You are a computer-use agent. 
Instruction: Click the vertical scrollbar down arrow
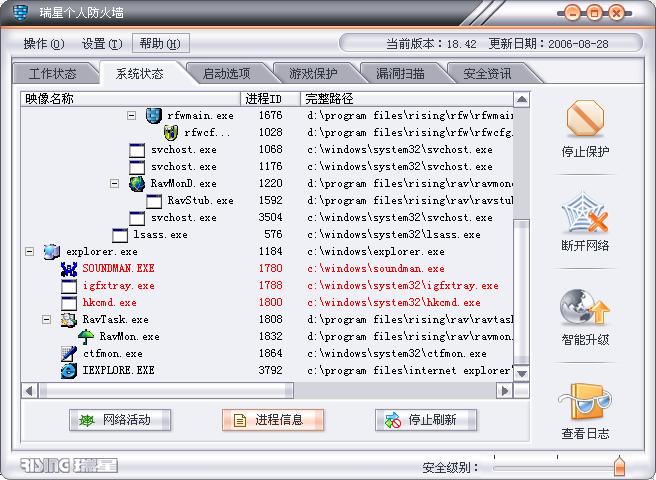click(x=521, y=373)
